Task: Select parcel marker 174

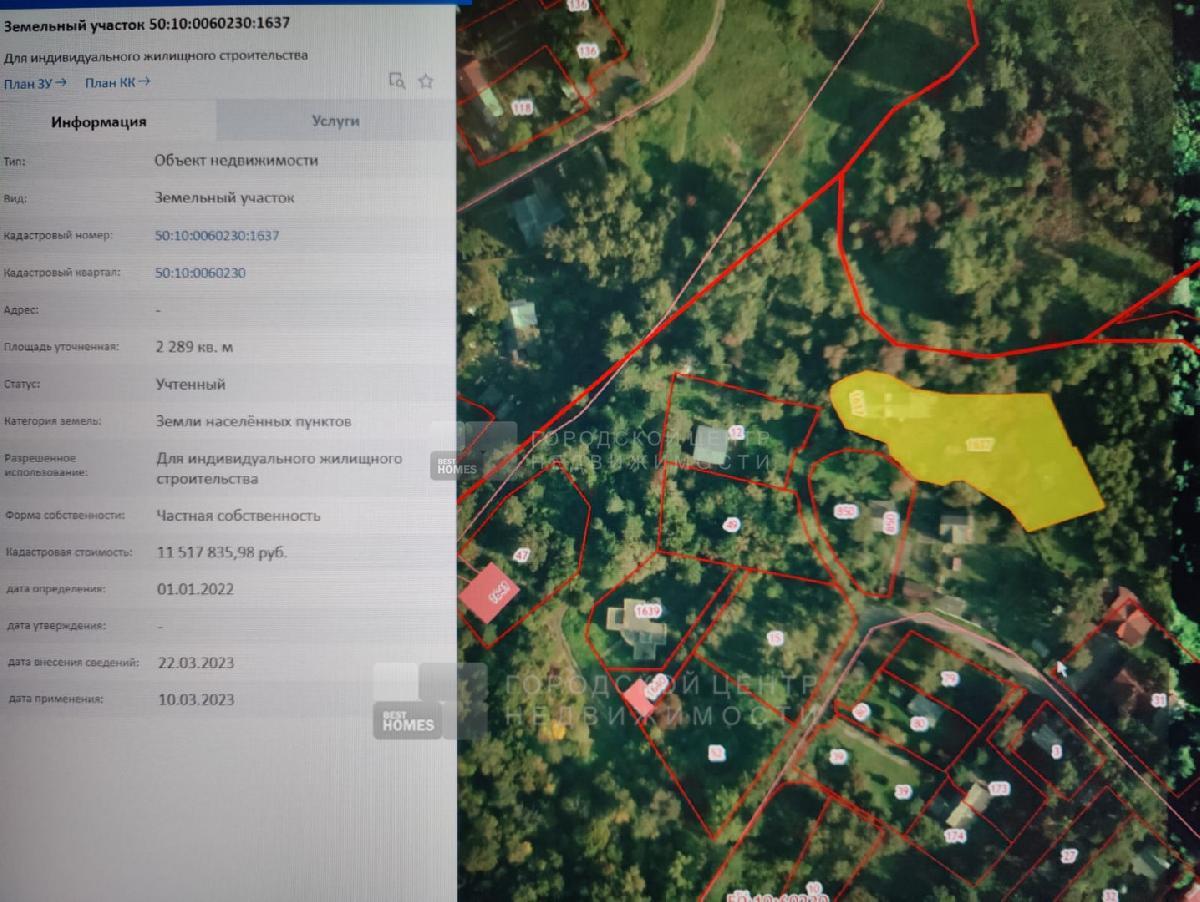Action: pos(955,835)
